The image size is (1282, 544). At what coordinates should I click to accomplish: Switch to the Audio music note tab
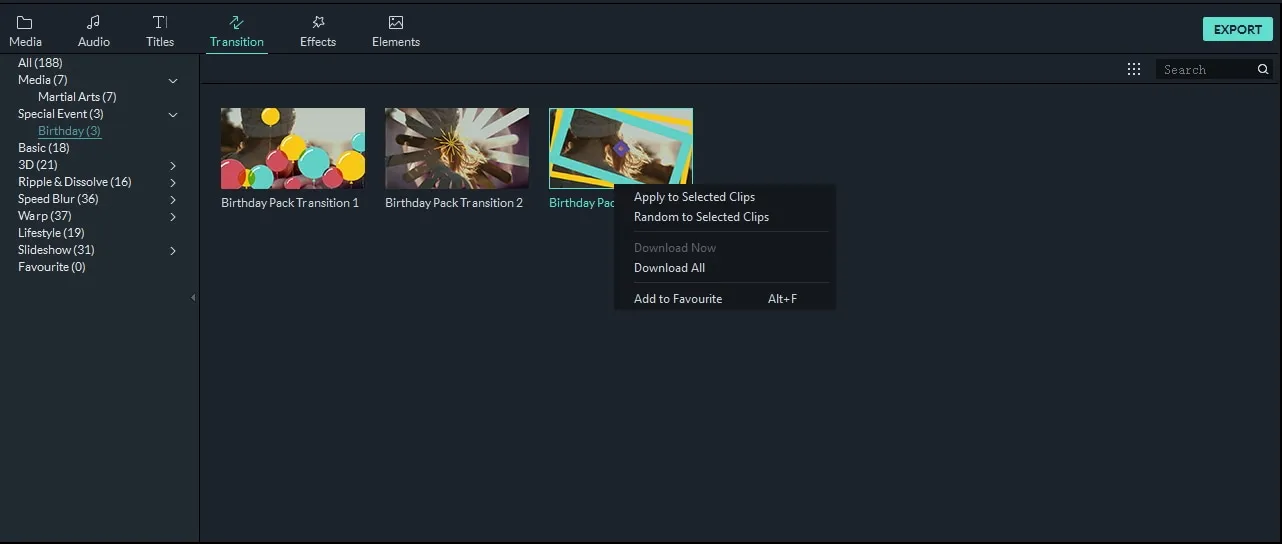point(94,31)
